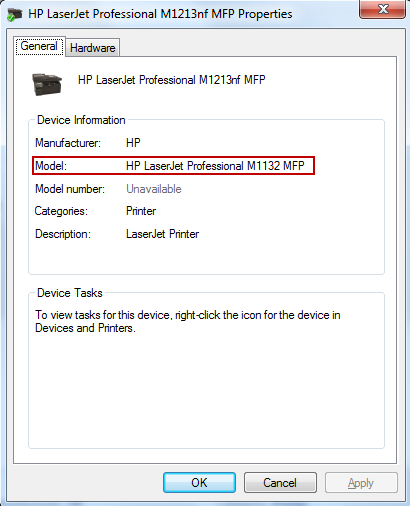Image resolution: width=410 pixels, height=506 pixels.
Task: Select the General tab
Action: click(x=39, y=46)
